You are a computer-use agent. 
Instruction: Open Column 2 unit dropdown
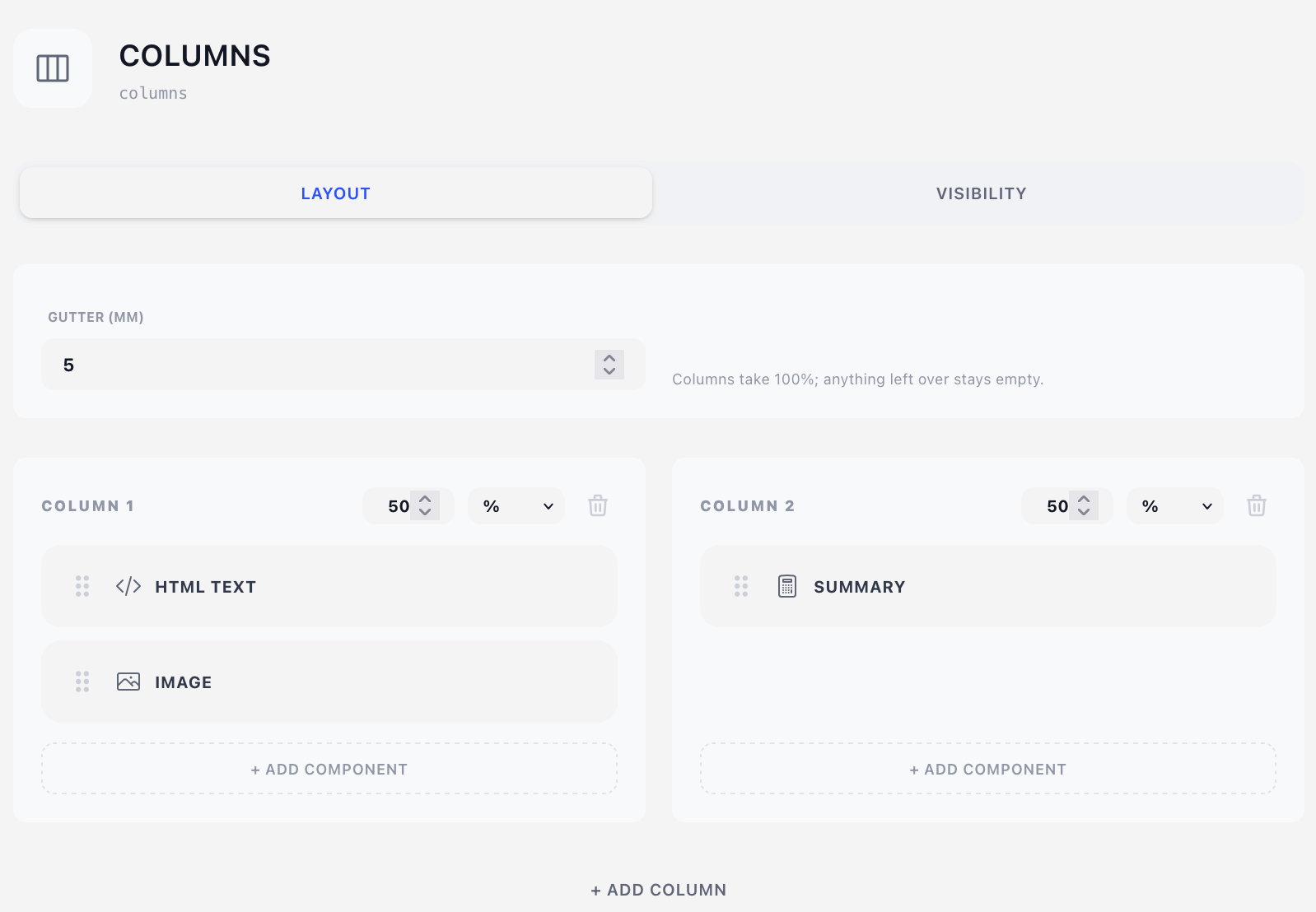pyautogui.click(x=1175, y=506)
